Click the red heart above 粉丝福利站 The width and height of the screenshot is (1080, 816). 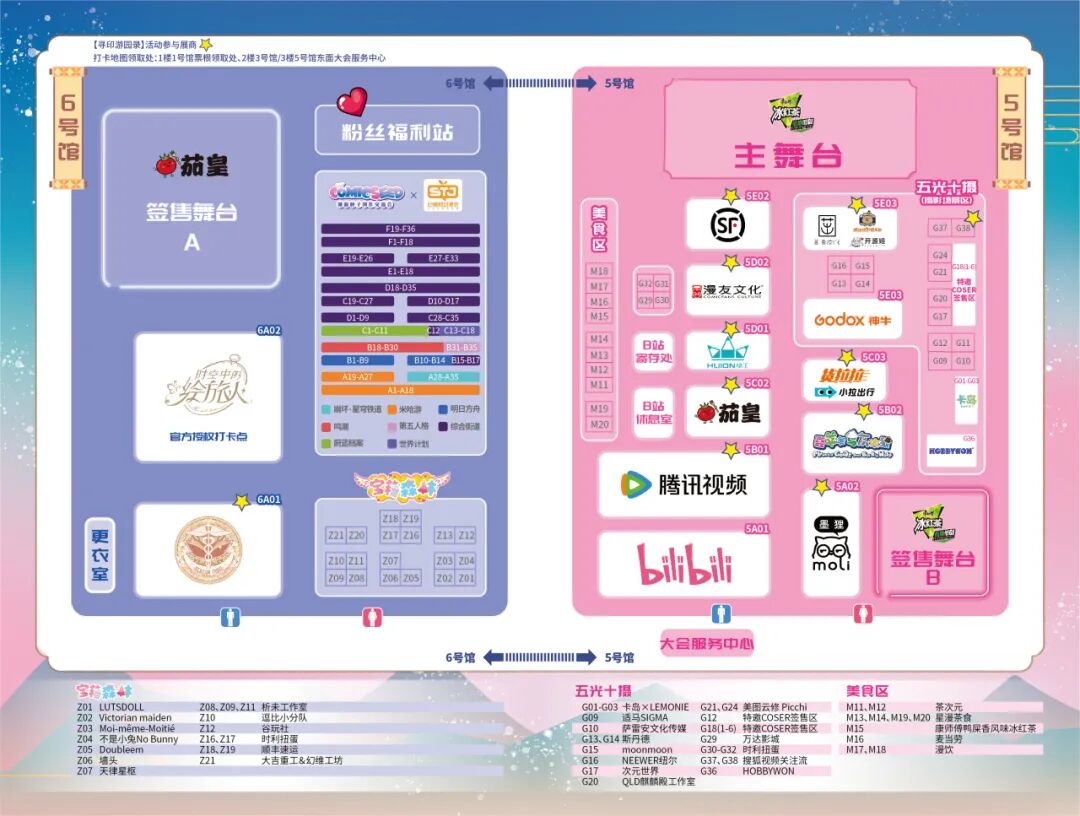tap(352, 102)
